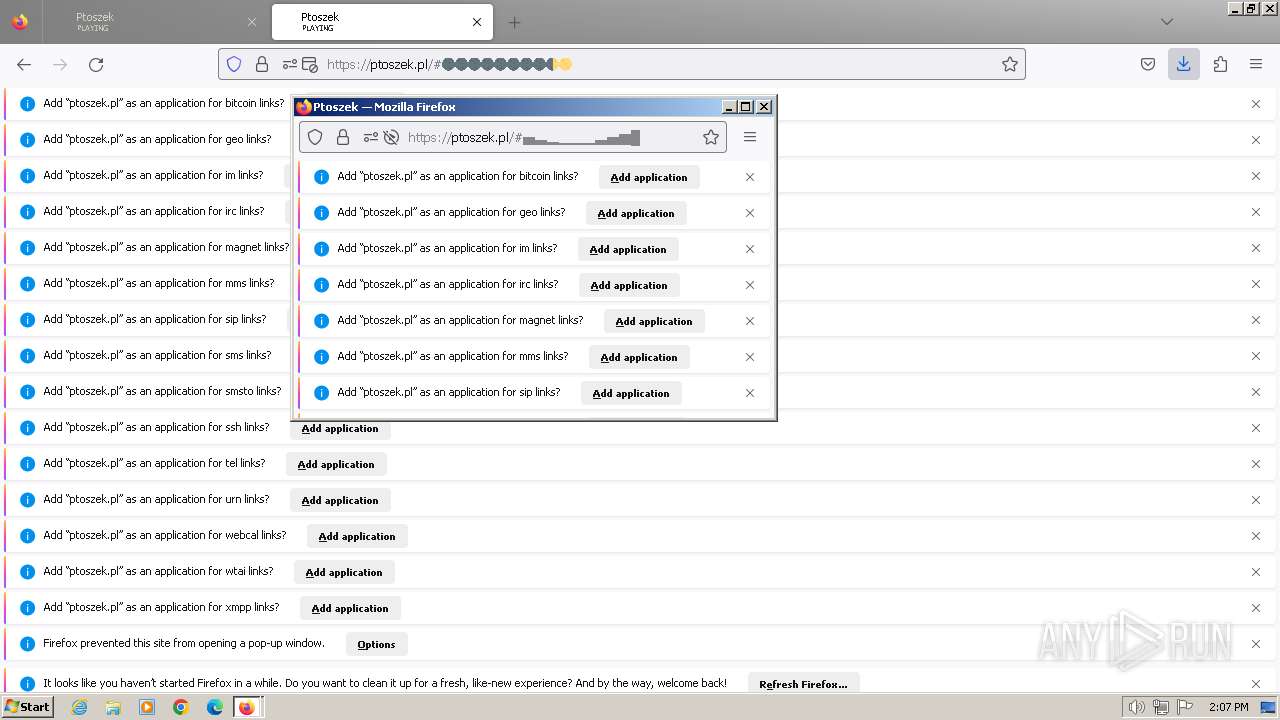Click the volume speaker tray icon
1280x720 pixels.
click(x=1136, y=707)
